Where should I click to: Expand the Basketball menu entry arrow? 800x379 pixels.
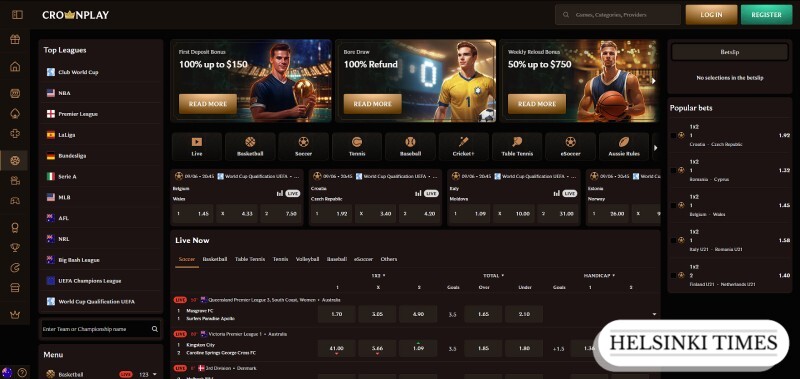(155, 374)
